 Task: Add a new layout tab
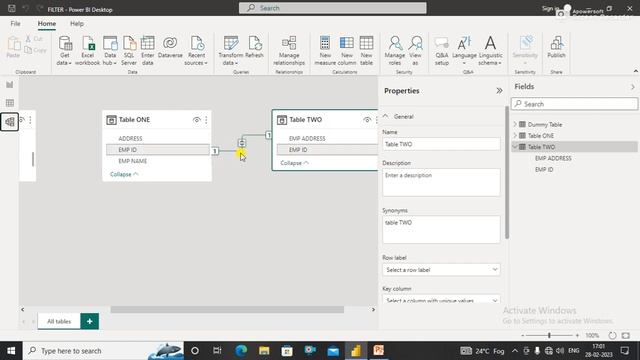[89, 321]
